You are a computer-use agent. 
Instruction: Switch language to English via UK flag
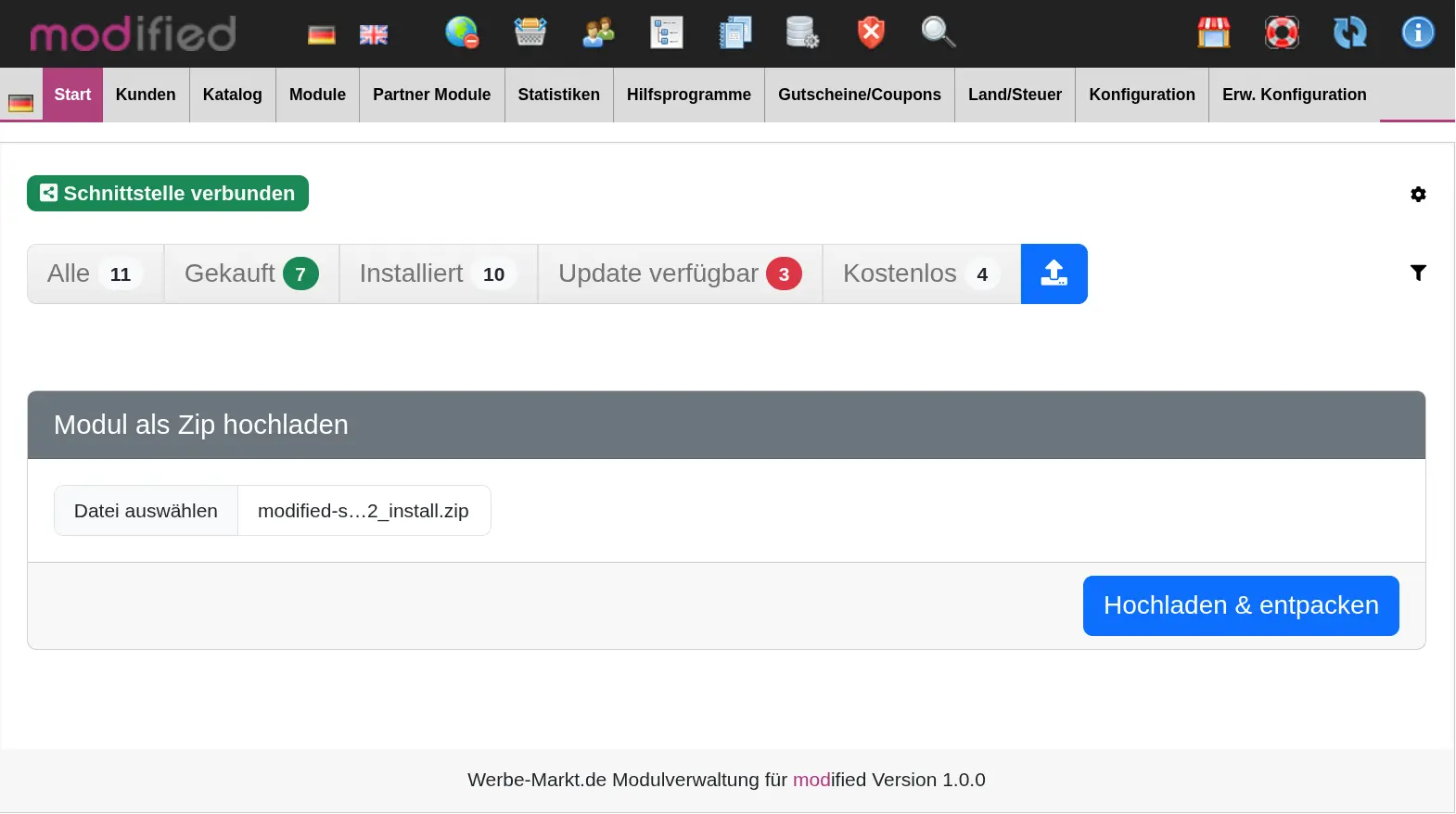pos(373,34)
